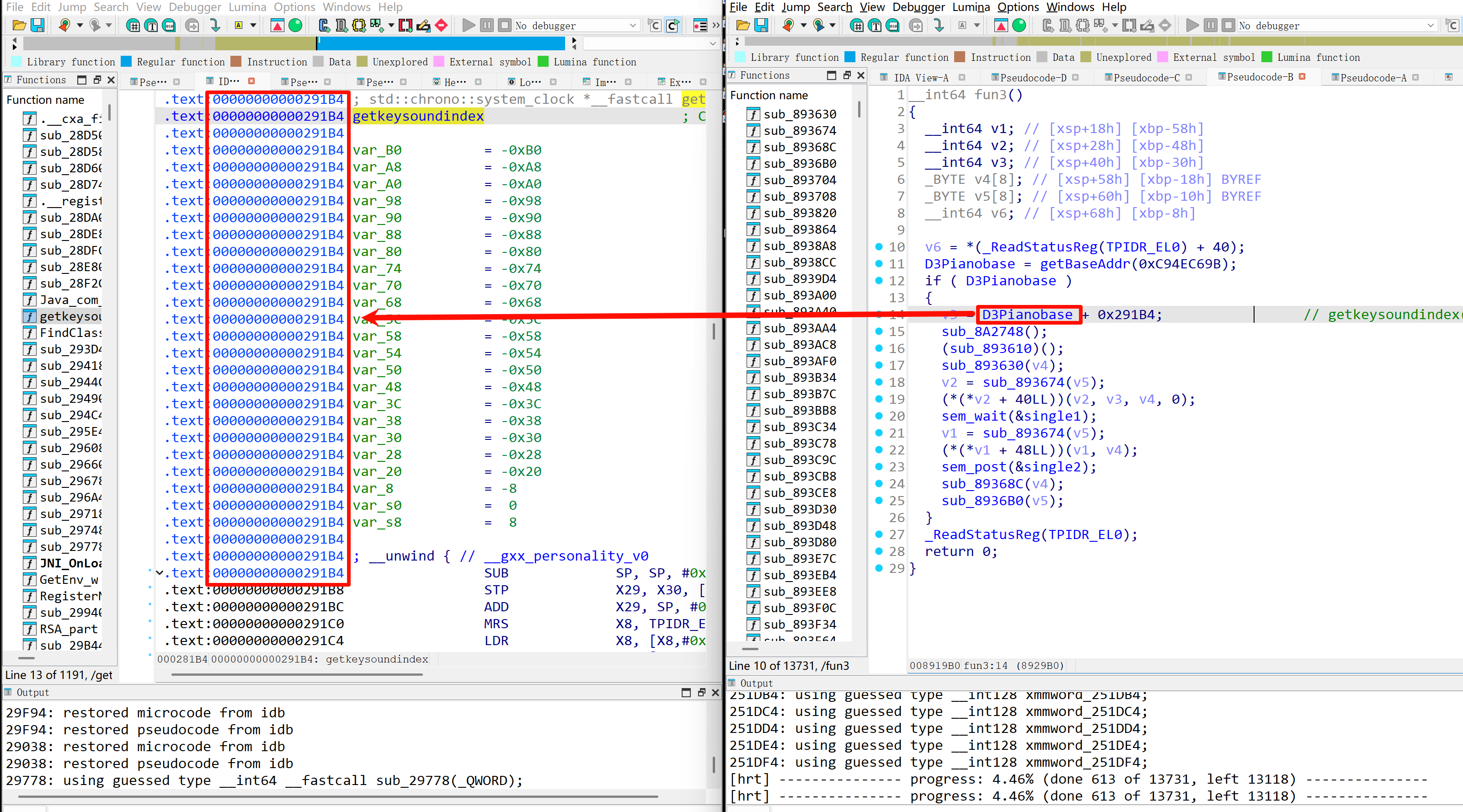Open 'No debugger' dropdown in right window

[x=1430, y=26]
